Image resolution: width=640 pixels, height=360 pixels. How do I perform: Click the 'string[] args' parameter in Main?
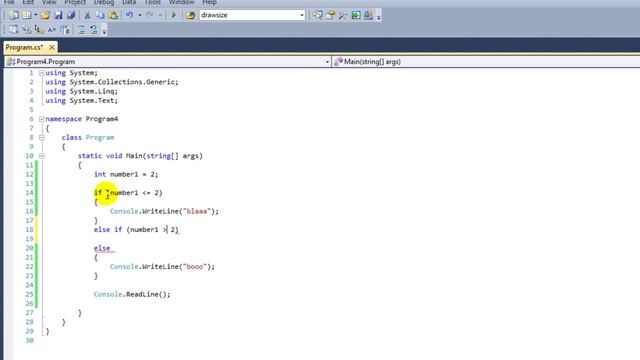[x=173, y=156]
